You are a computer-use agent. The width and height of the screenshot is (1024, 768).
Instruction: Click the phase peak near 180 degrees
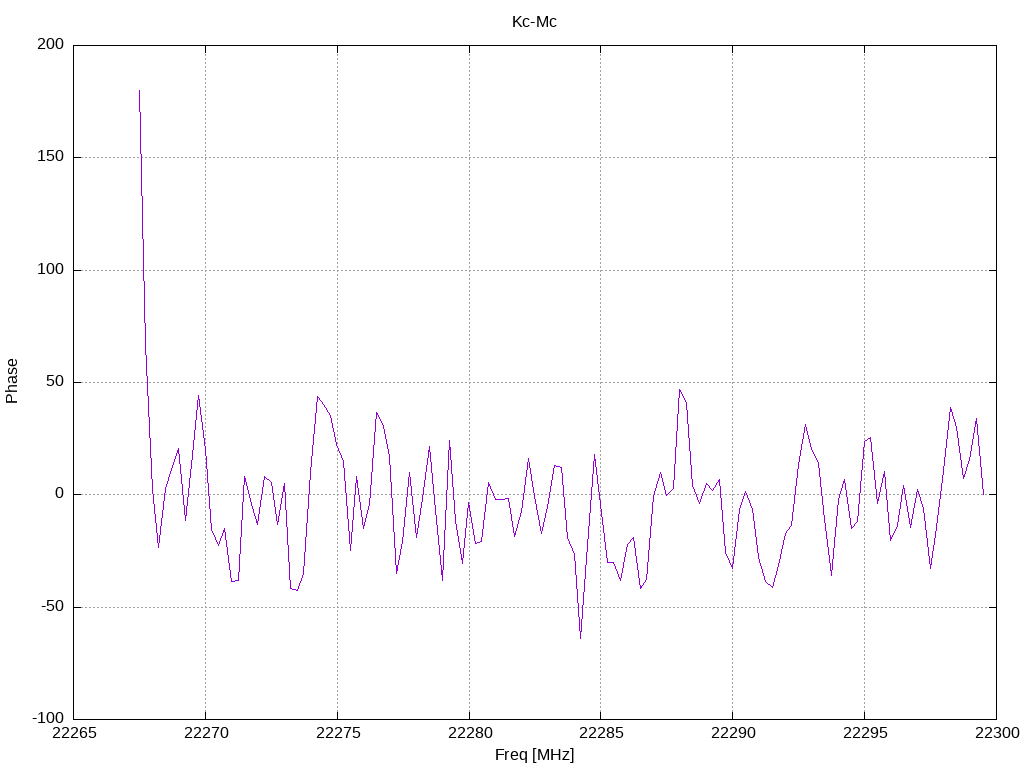pyautogui.click(x=139, y=91)
